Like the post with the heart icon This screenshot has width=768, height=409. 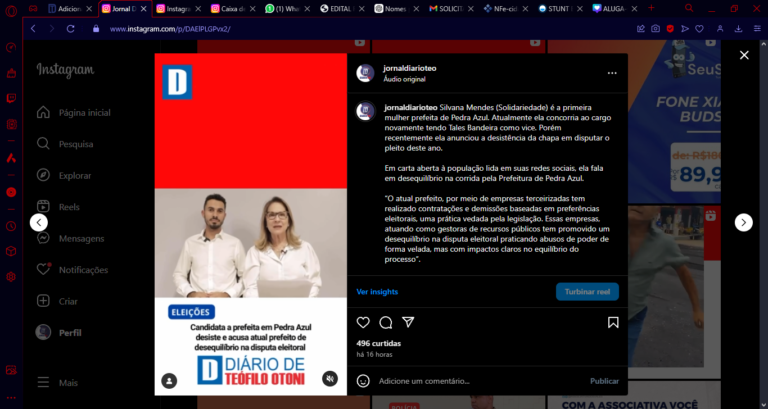click(x=363, y=322)
